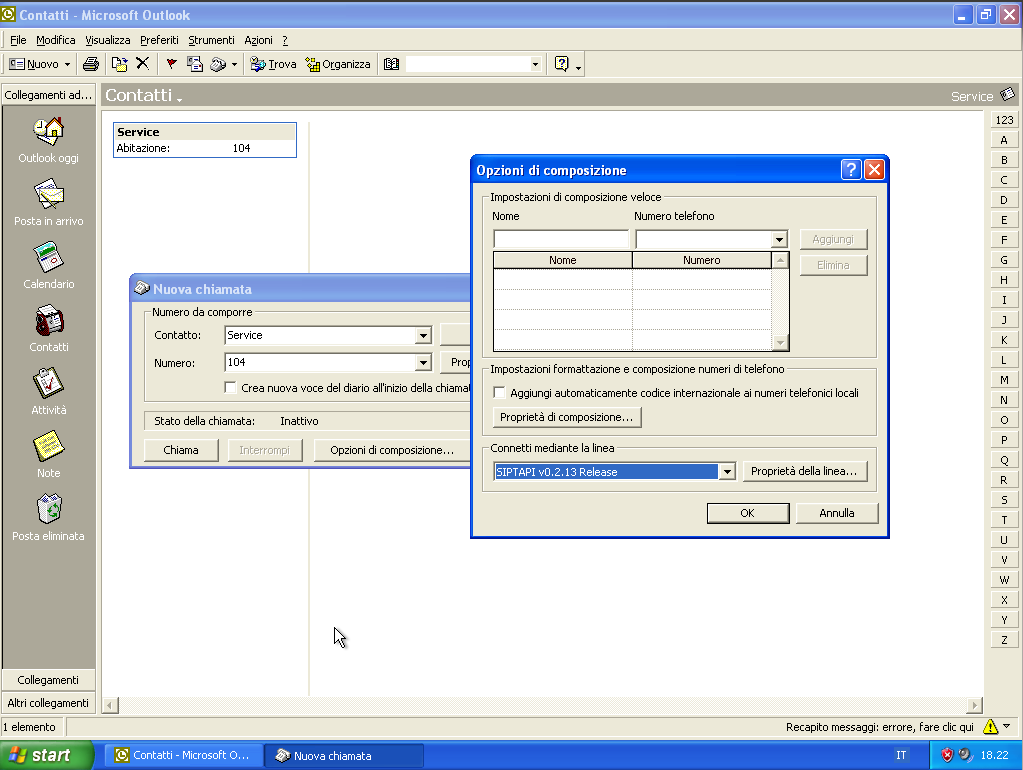Click the 123 index button
1023x770 pixels.
(x=1004, y=120)
